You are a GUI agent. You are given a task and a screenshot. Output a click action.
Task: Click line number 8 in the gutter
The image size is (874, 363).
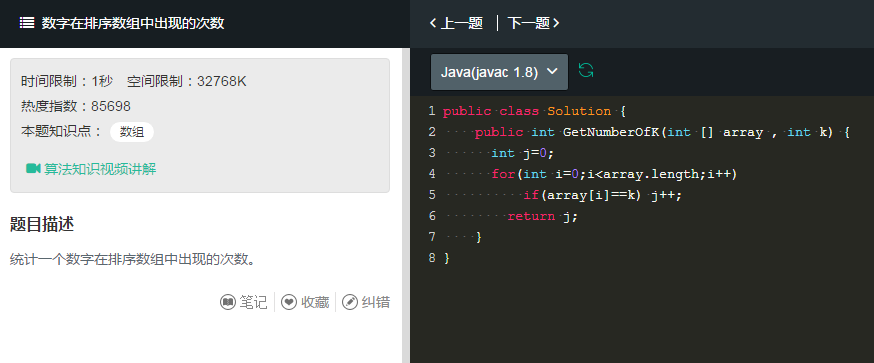pyautogui.click(x=432, y=258)
